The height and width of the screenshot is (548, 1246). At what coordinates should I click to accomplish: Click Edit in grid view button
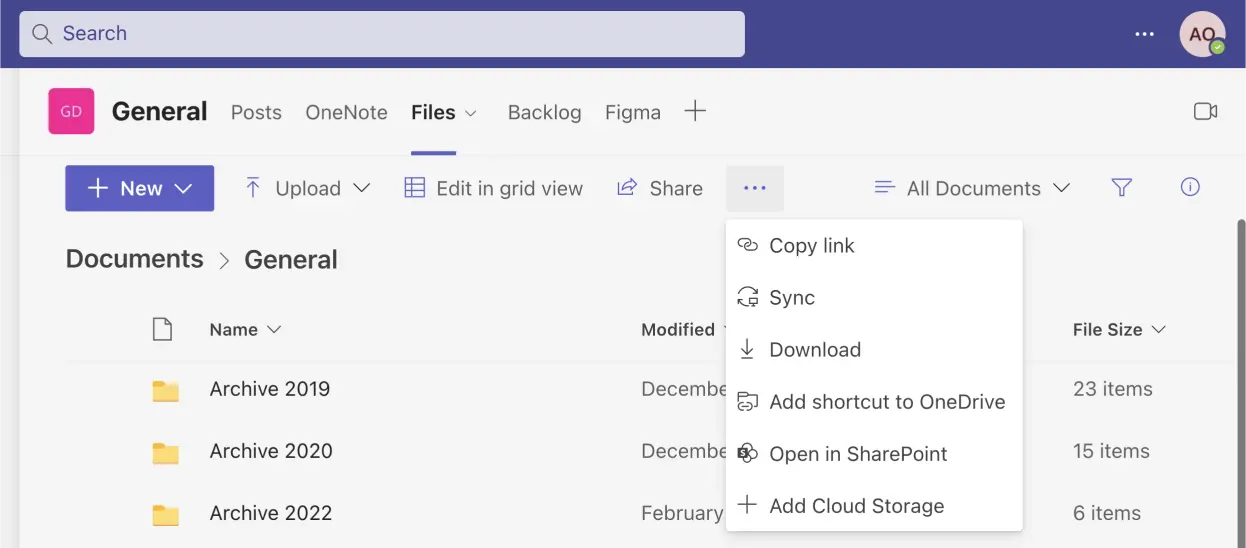pyautogui.click(x=494, y=188)
